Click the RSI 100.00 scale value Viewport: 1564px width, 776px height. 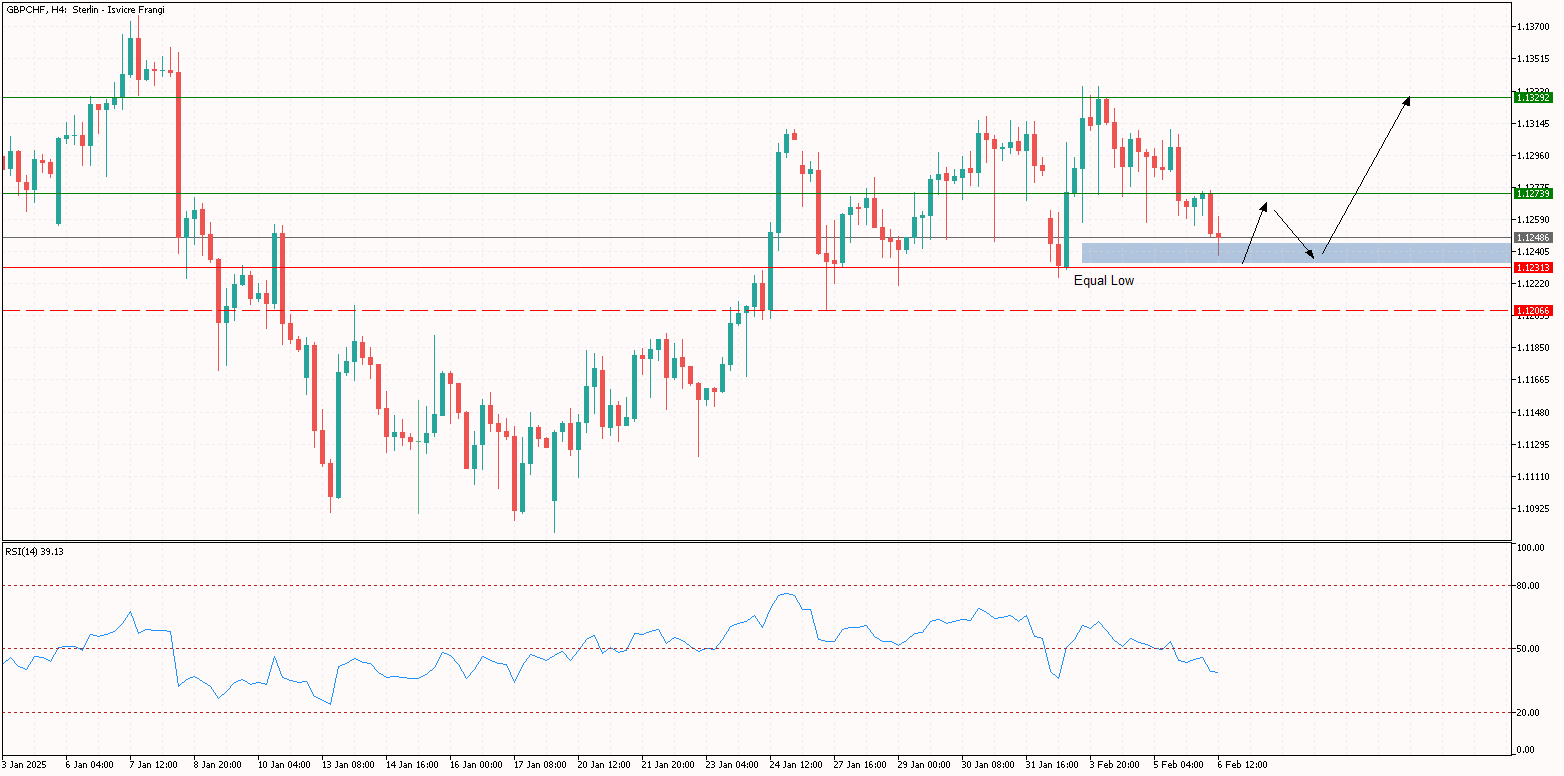[x=1532, y=548]
